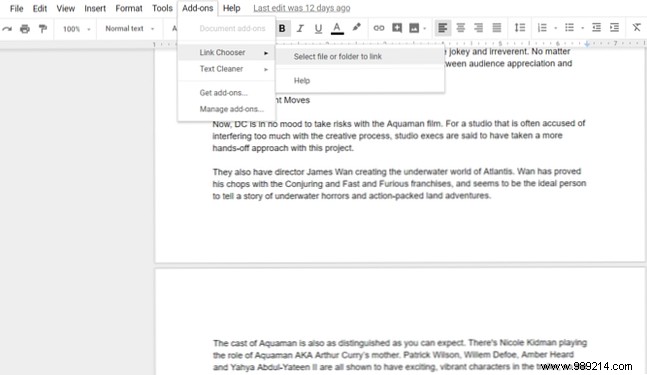Insert an image from toolbar
647x375 pixels.
coord(414,28)
